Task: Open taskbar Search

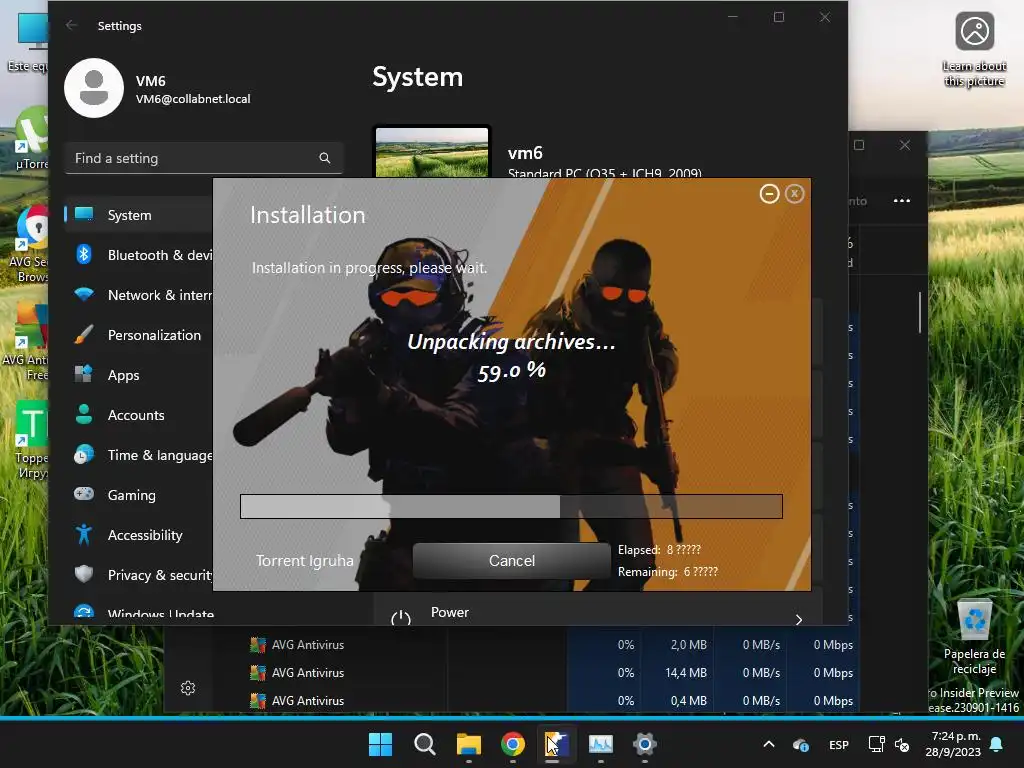Action: pos(424,744)
